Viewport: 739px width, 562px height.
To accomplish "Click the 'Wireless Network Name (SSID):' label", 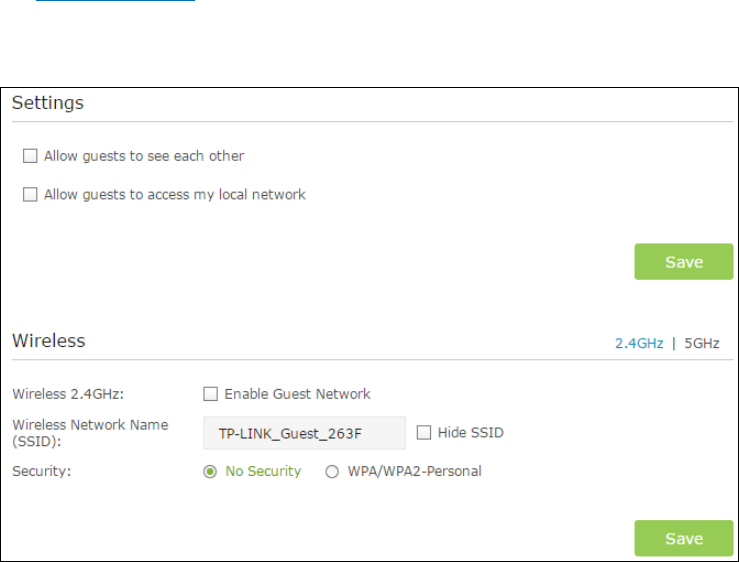I will (x=90, y=433).
